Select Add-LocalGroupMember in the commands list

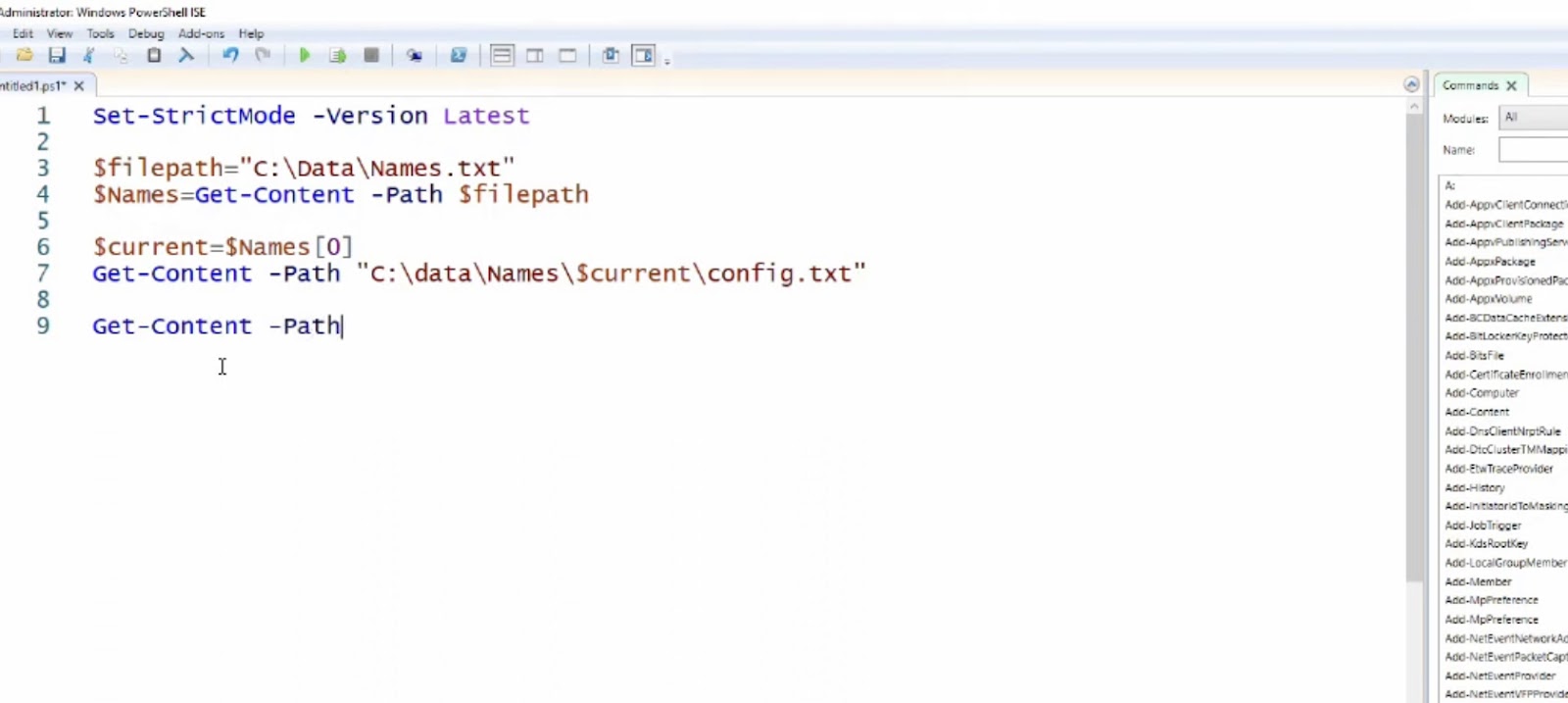coord(1505,563)
